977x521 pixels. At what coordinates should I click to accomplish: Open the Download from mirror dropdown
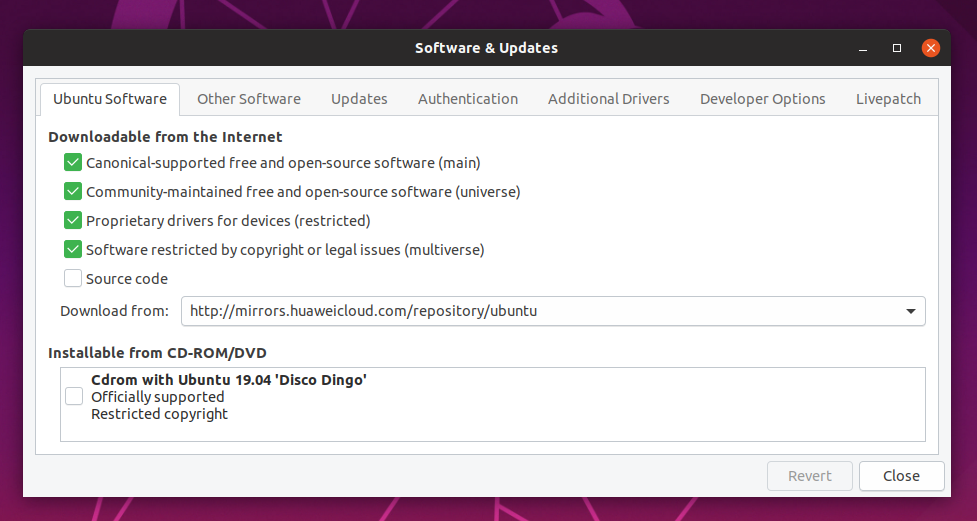click(553, 311)
